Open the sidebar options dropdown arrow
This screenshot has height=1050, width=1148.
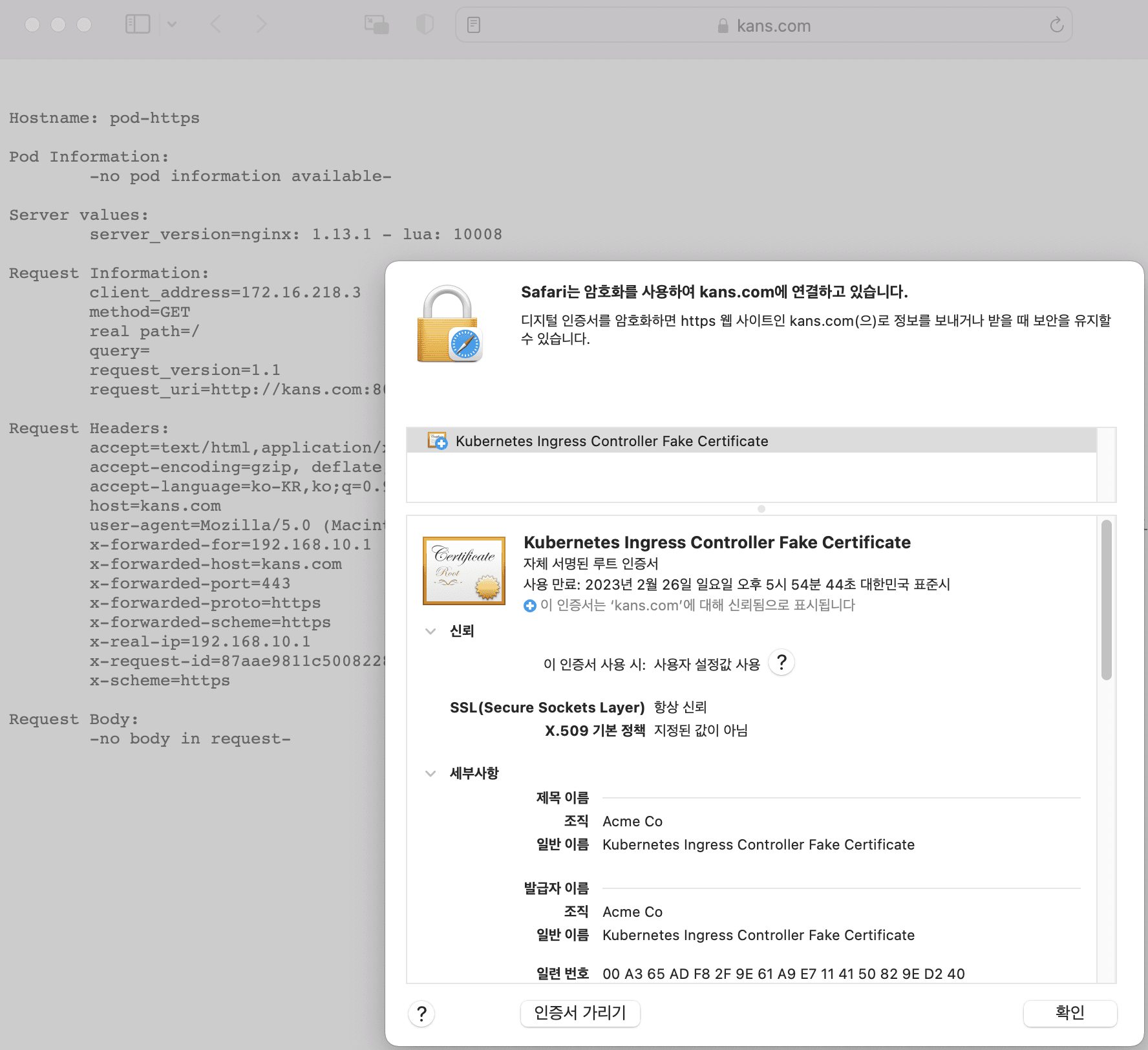pos(172,25)
